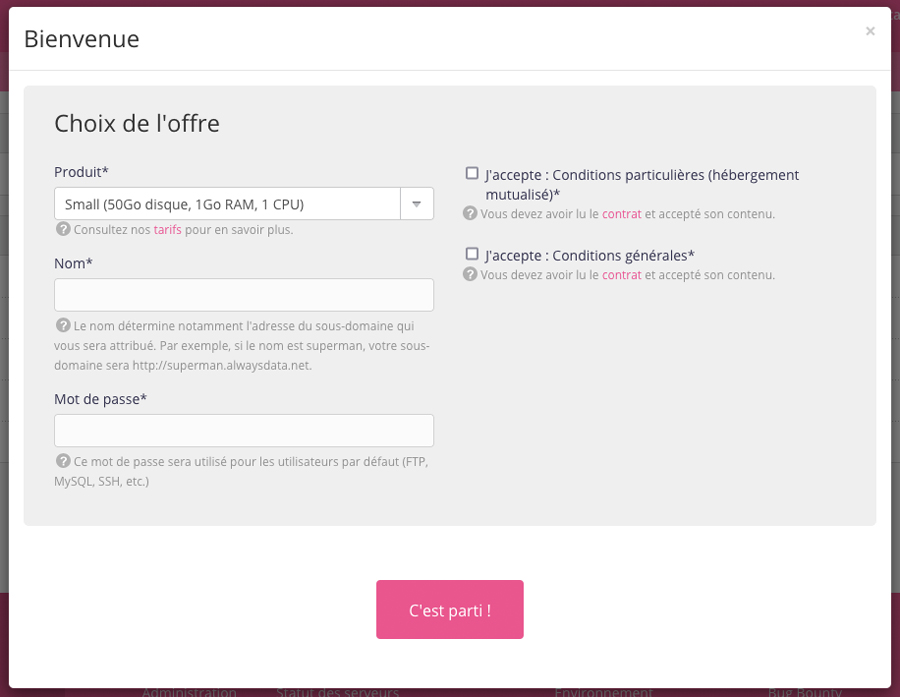Accept Conditions particulières checkbox

point(472,173)
